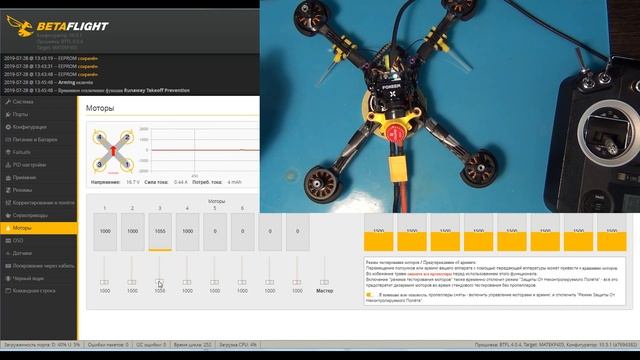The width and height of the screenshot is (640, 360).
Task: Open Логирование через кабель tab
Action: [39, 266]
